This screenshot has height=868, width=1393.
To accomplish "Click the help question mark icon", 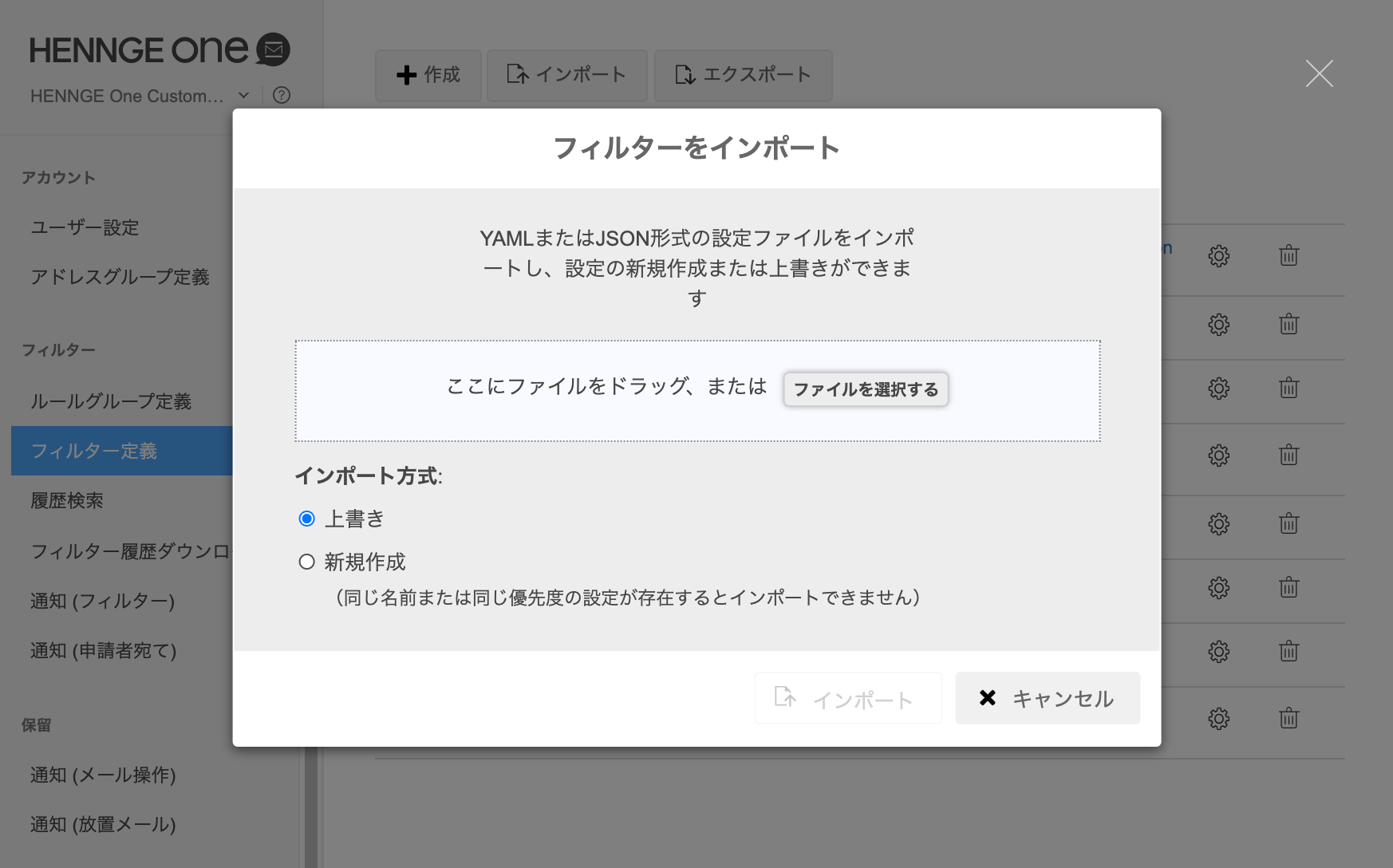I will (x=281, y=95).
